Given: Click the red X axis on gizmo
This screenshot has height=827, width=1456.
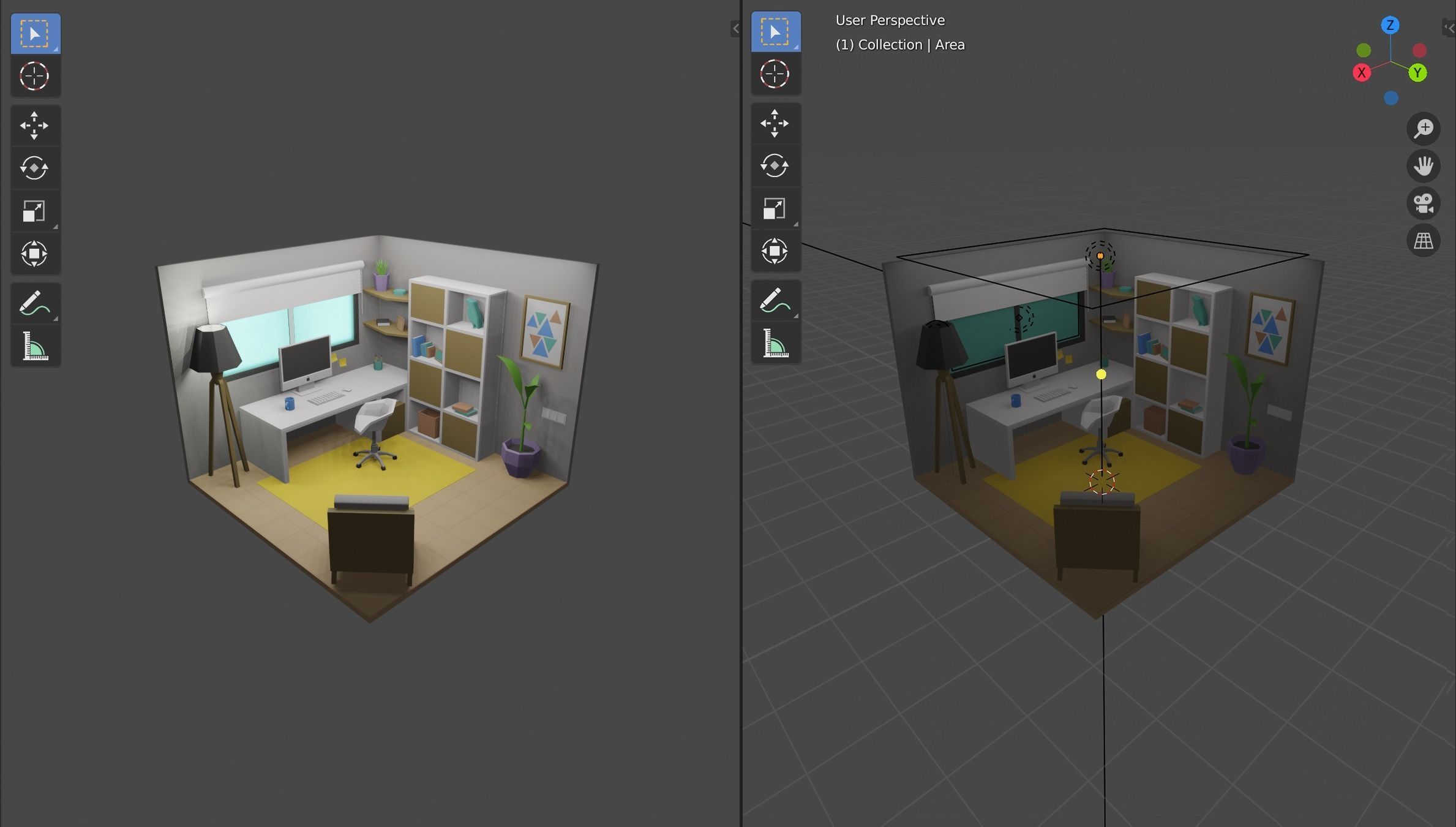Looking at the screenshot, I should click(1362, 73).
